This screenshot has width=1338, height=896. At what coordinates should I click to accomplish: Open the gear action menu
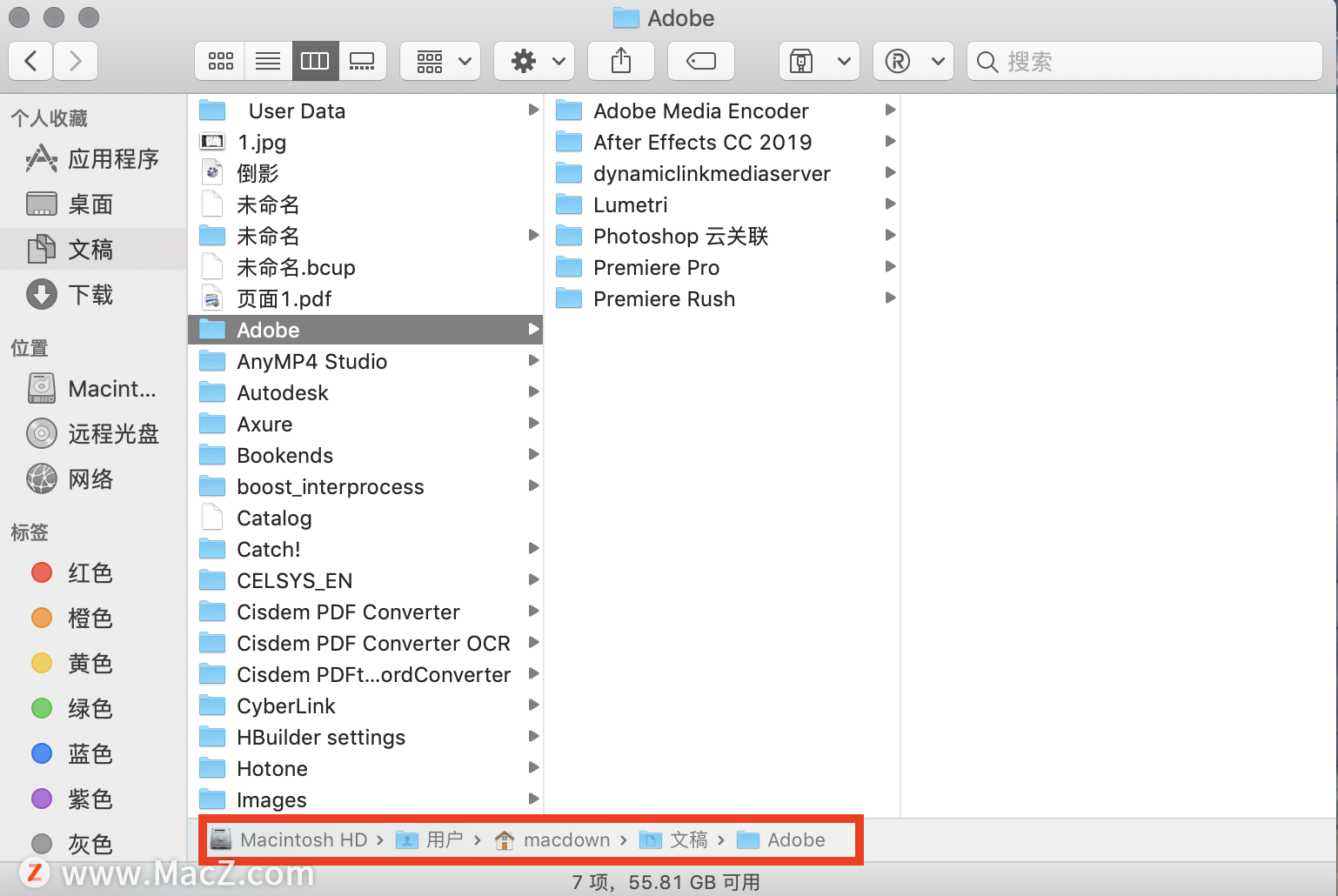point(534,61)
